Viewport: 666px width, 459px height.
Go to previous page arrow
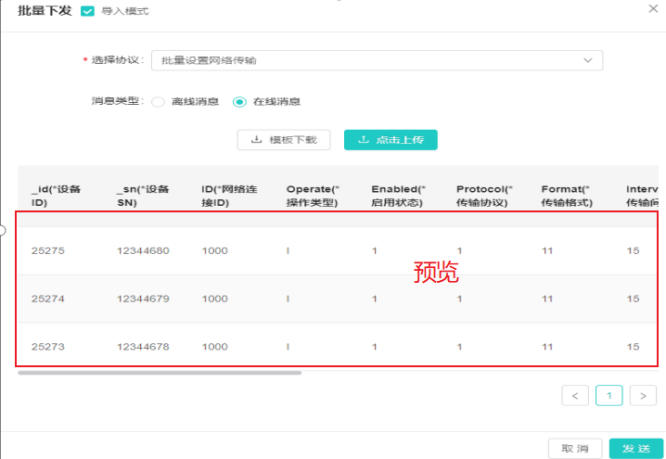tap(574, 395)
